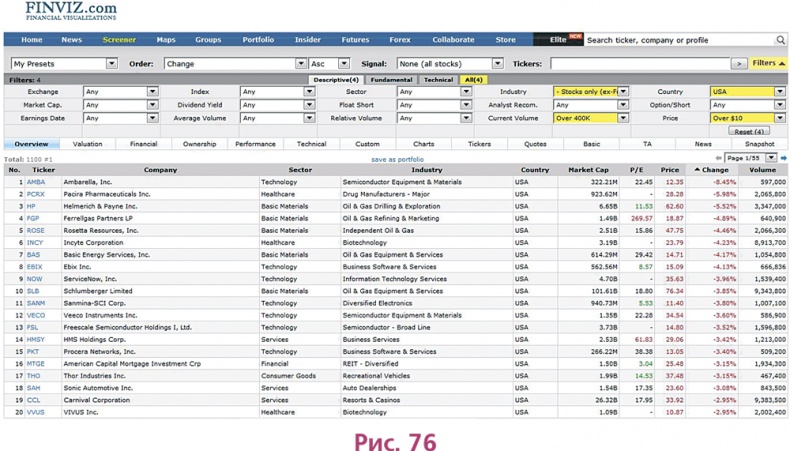Go to previous page arrow
This screenshot has width=790, height=451.
pos(718,158)
